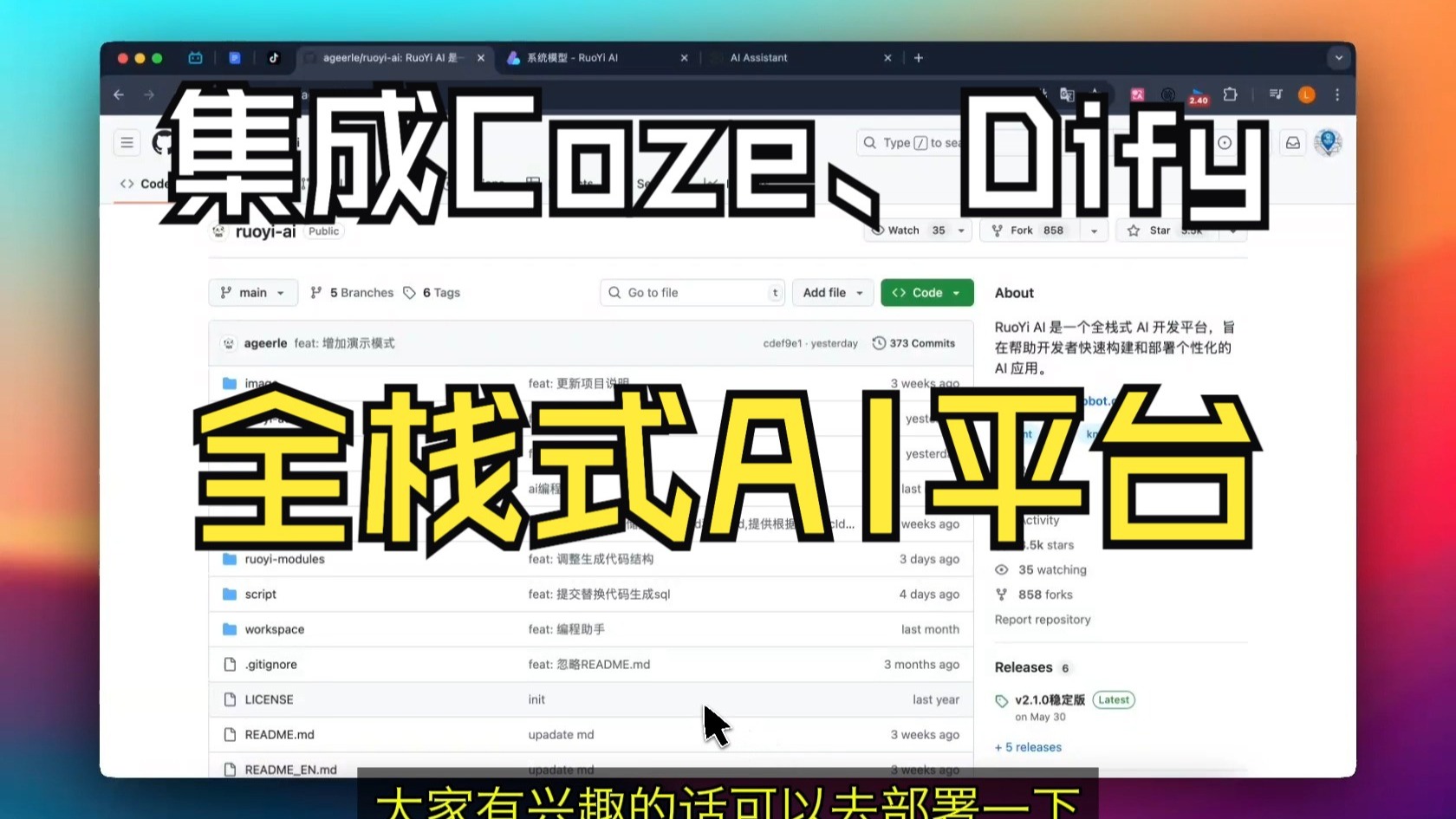
Task: Open a new browser tab
Action: 919,58
